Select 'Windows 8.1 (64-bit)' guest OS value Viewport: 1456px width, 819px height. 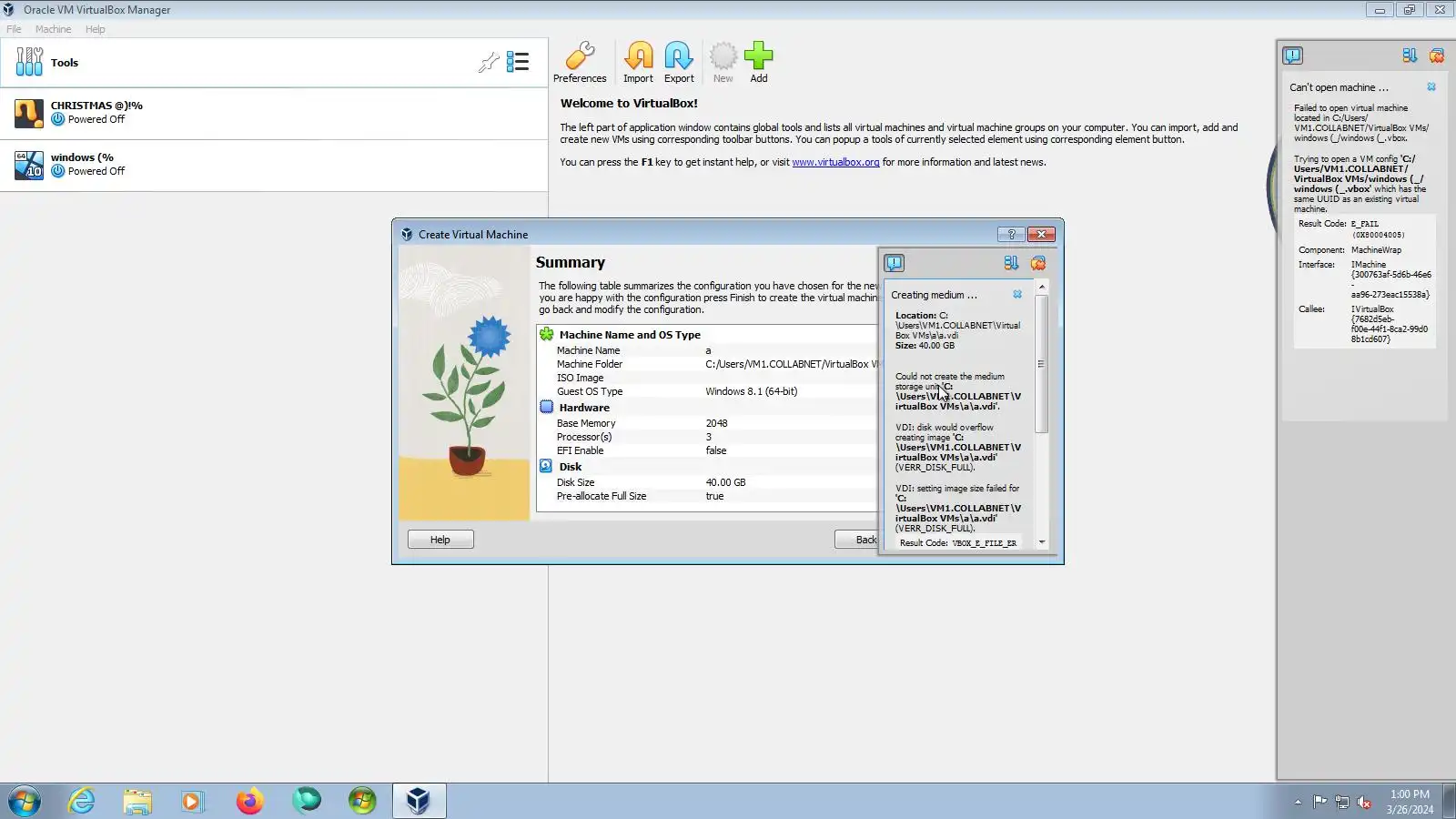click(x=752, y=391)
